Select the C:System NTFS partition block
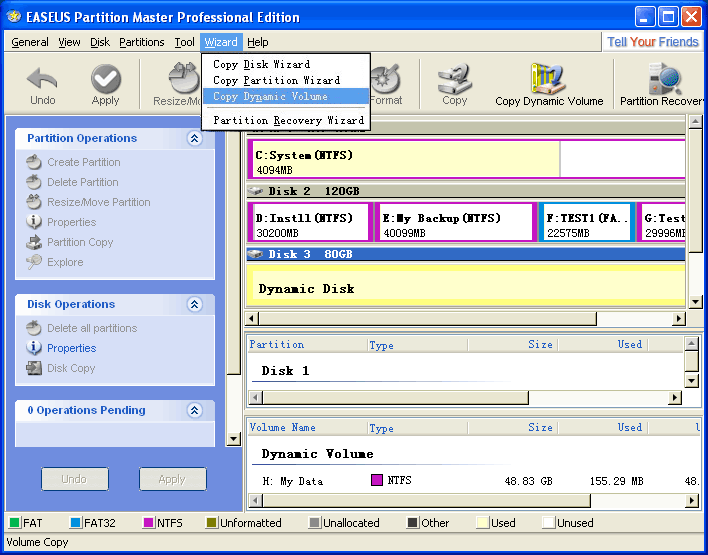This screenshot has height=555, width=708. point(466,159)
